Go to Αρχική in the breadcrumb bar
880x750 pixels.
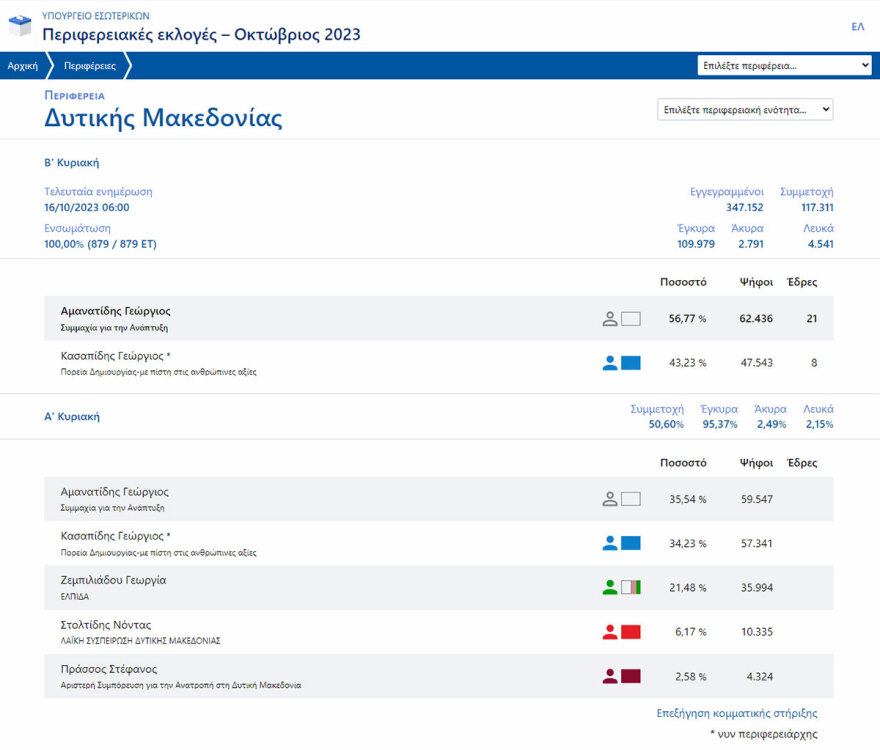(x=23, y=66)
